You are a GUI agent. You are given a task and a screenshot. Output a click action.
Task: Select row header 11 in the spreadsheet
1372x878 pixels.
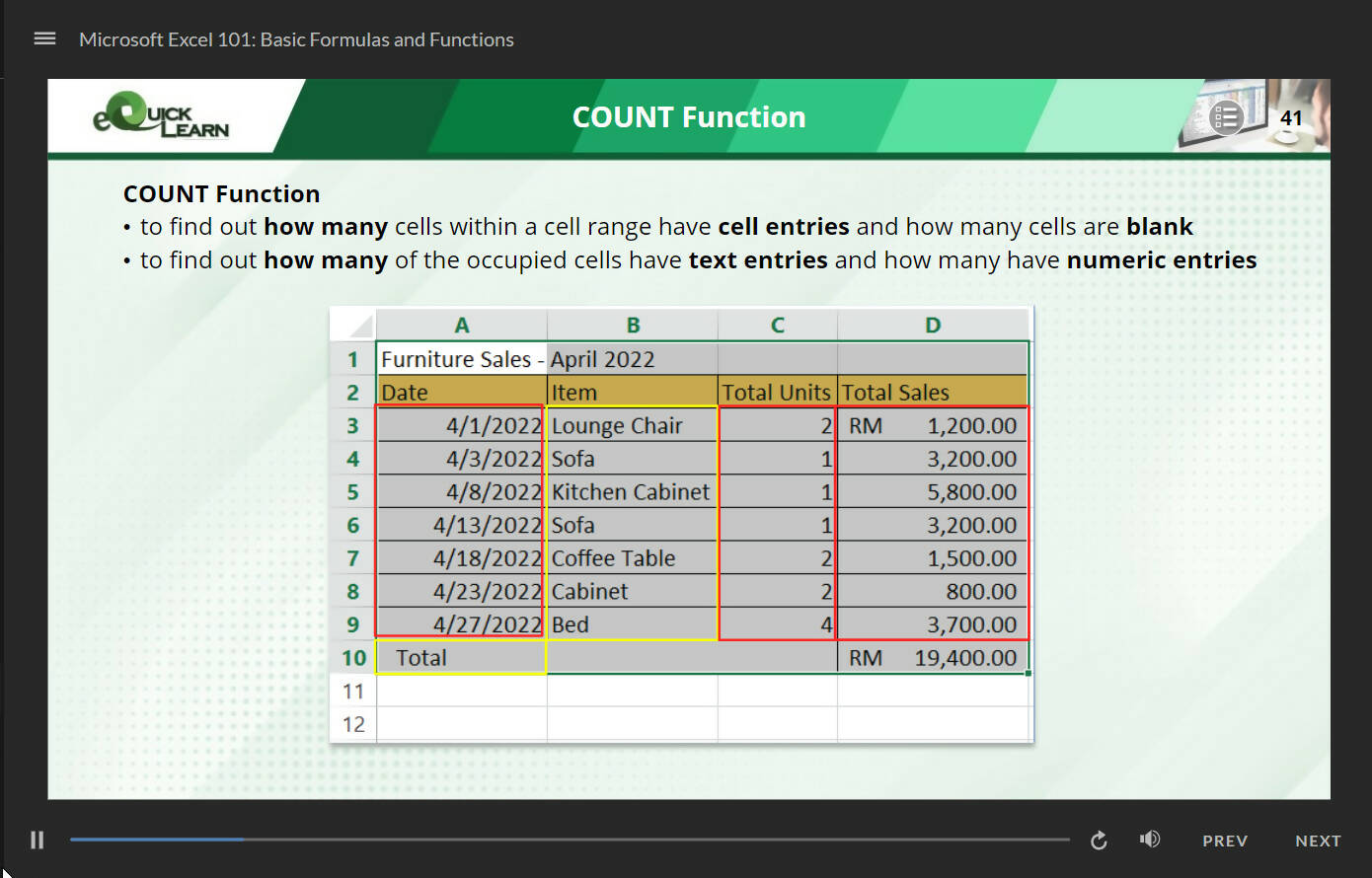pos(352,691)
